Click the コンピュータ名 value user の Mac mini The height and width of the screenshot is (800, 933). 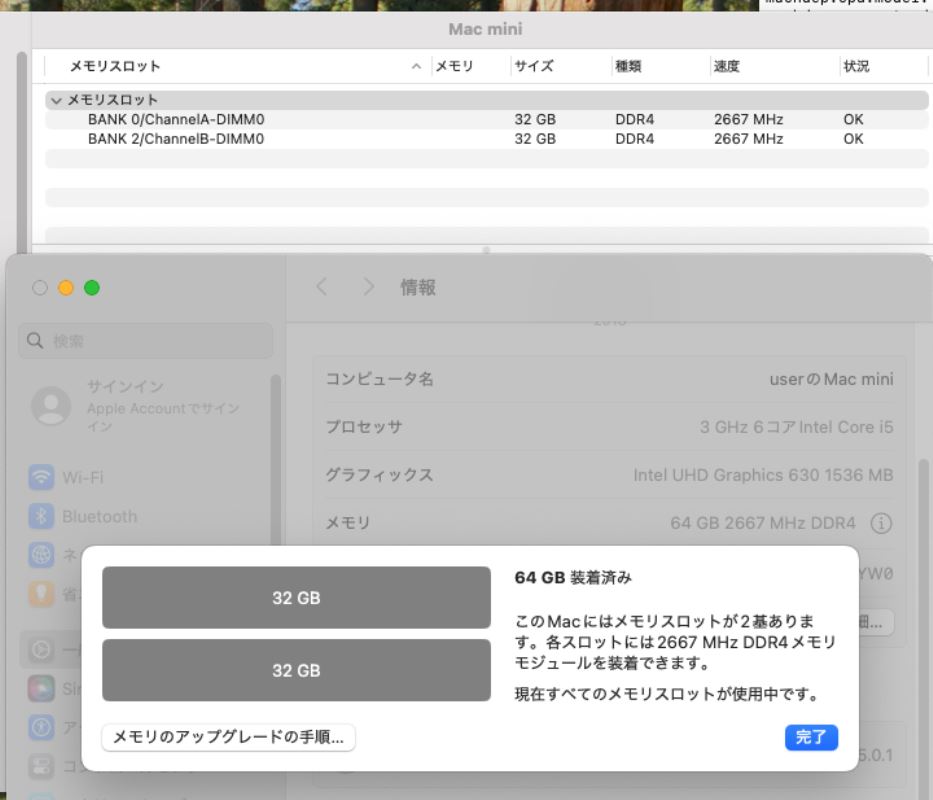(831, 379)
